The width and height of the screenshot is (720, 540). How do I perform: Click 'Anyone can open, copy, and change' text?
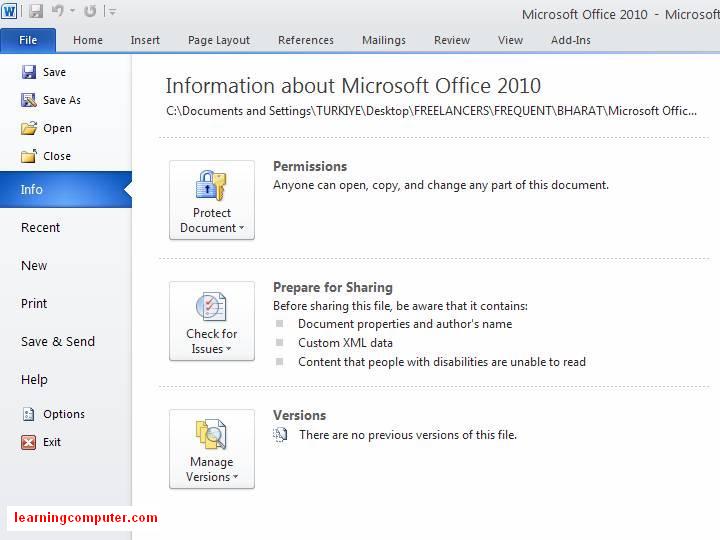pos(441,185)
